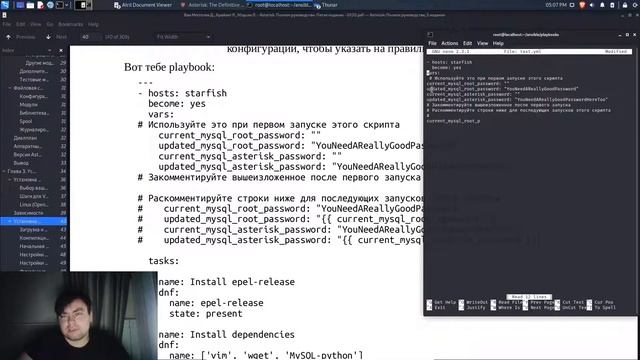The image size is (640, 360).
Task: Close the Index side pane
Action: click(x=61, y=50)
